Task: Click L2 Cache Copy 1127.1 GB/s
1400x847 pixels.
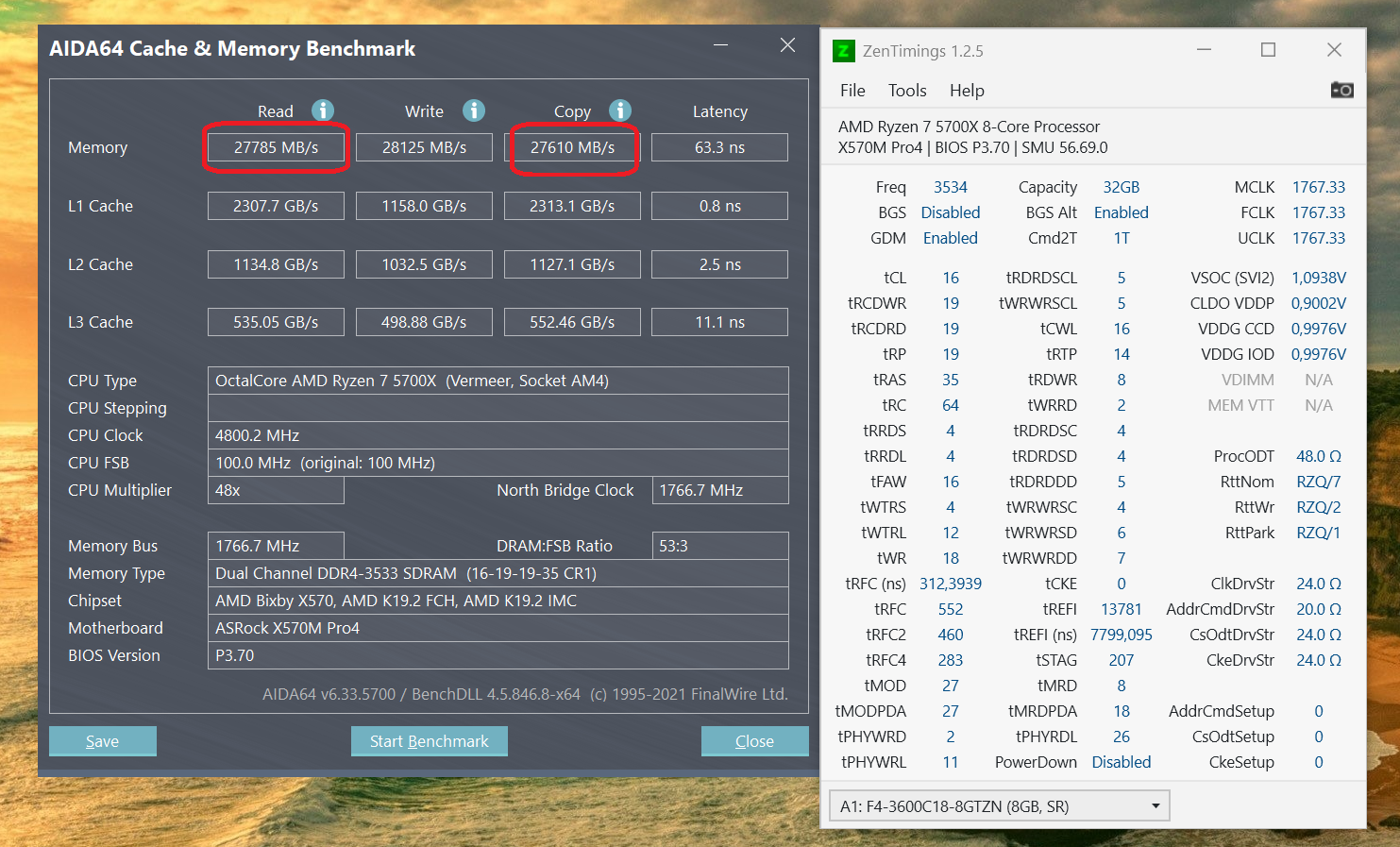Action: [572, 264]
